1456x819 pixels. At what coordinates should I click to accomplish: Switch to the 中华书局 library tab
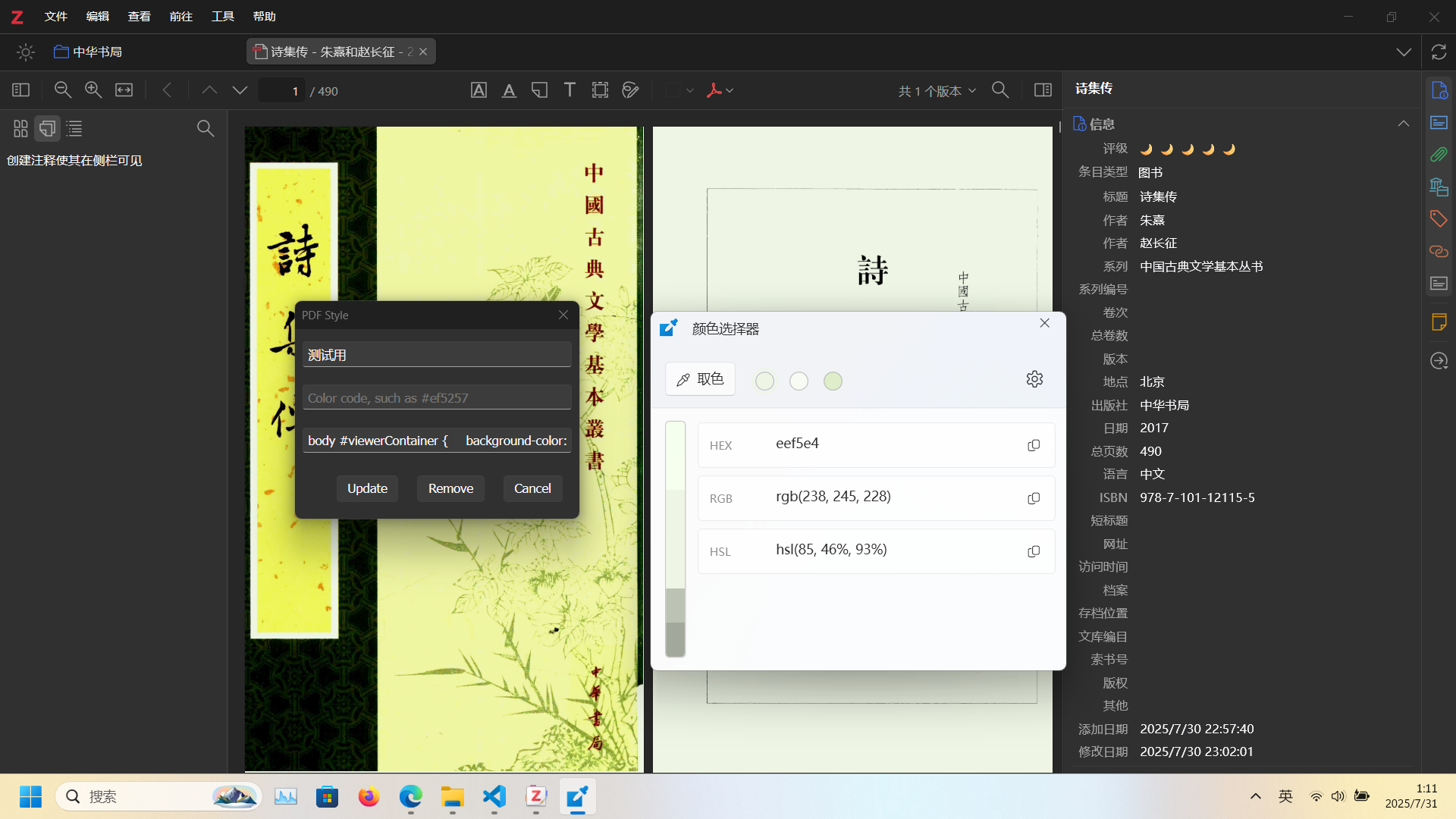[89, 52]
